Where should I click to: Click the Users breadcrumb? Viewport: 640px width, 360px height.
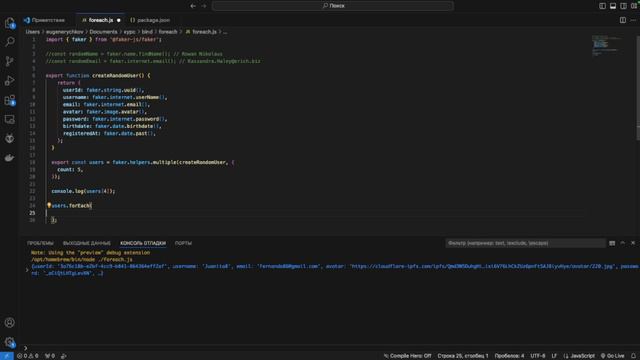pyautogui.click(x=33, y=32)
